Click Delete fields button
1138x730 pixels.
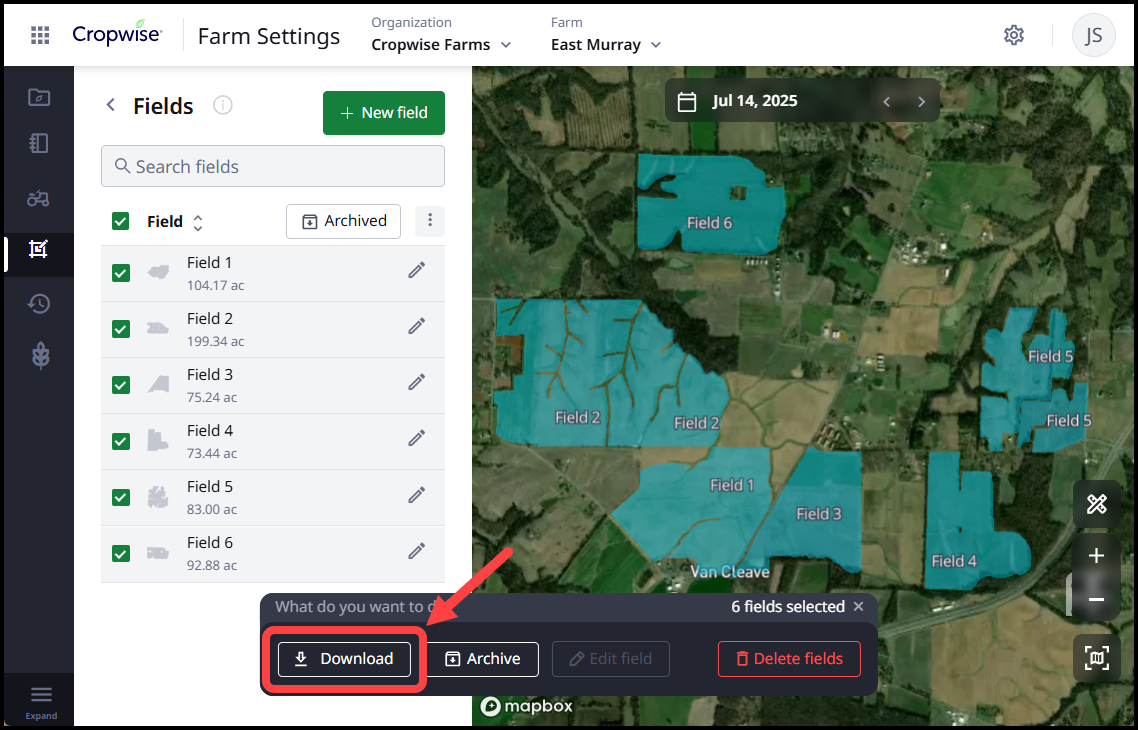(x=788, y=659)
